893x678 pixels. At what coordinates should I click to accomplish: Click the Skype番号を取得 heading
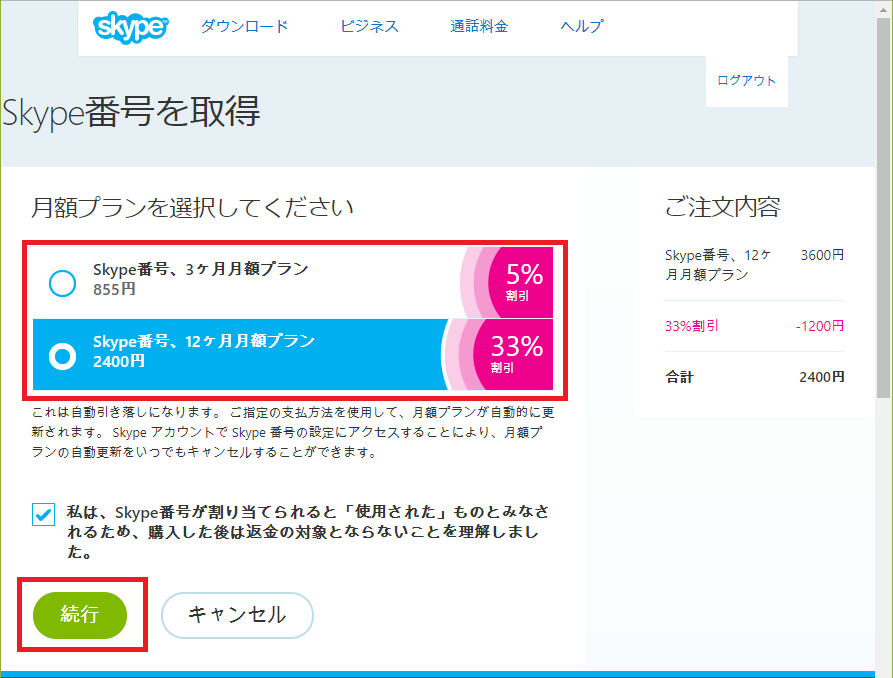(x=131, y=112)
